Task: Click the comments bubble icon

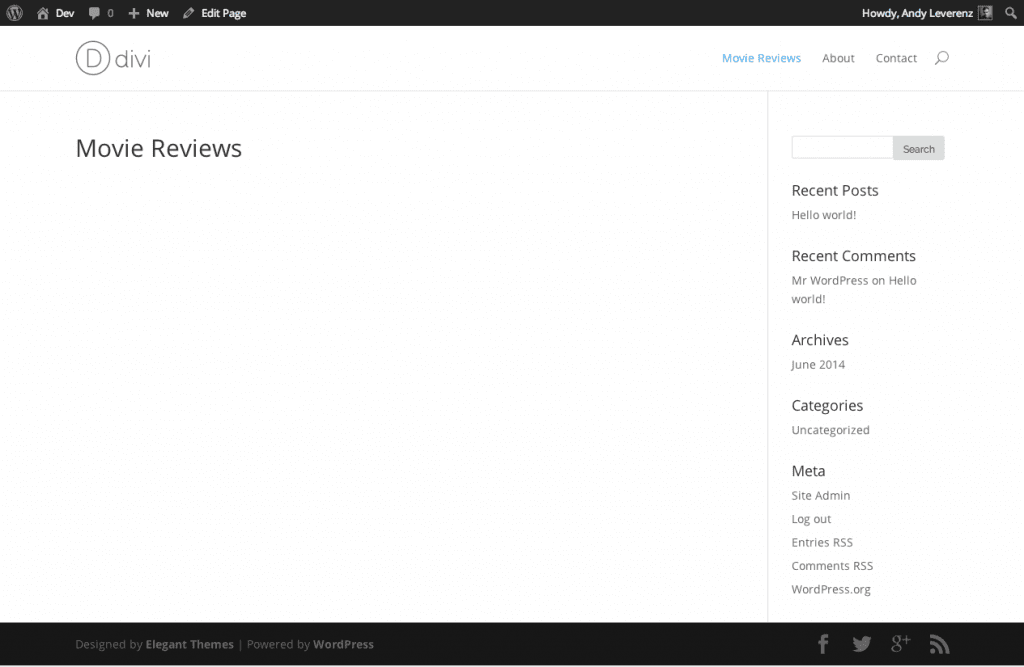Action: 95,13
